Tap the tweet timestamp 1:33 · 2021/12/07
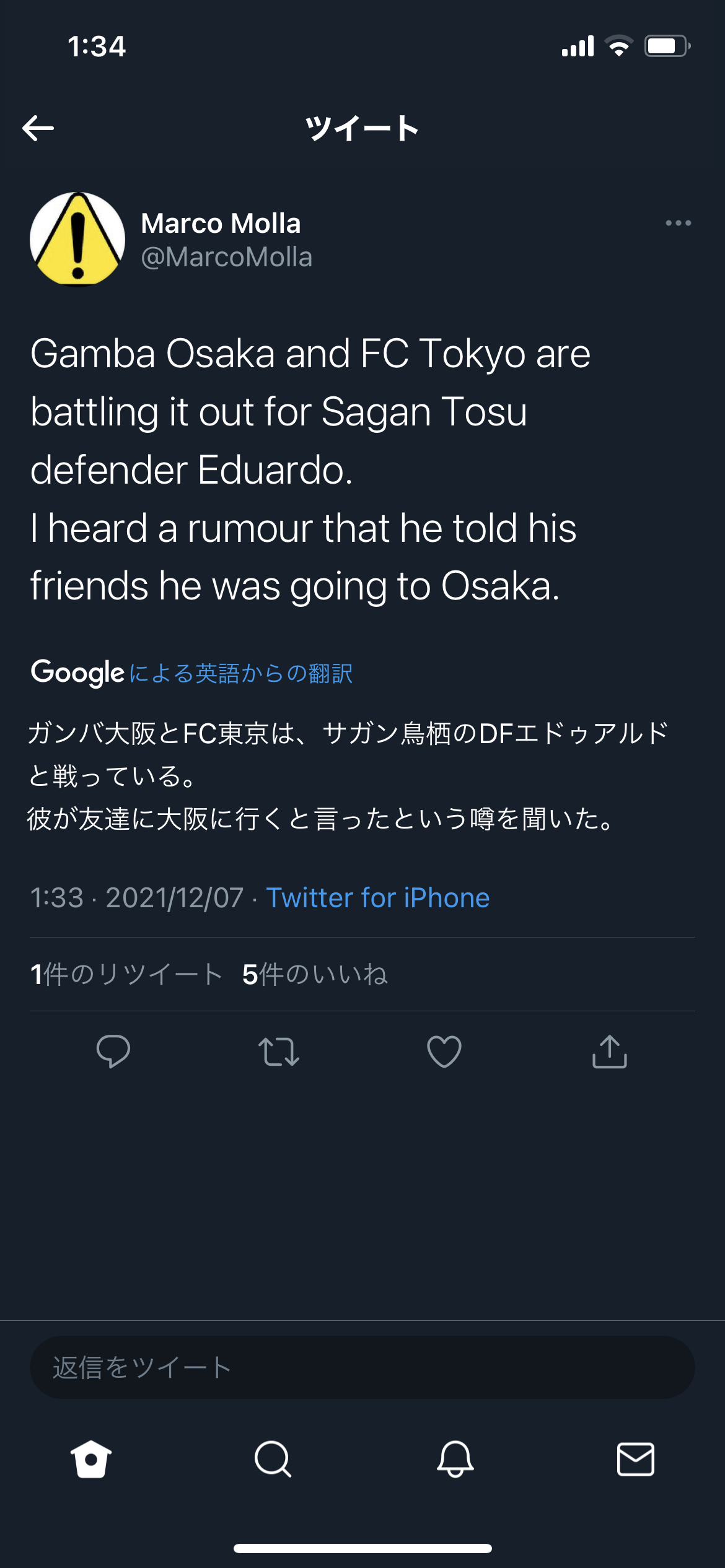Viewport: 725px width, 1568px height. 137,898
